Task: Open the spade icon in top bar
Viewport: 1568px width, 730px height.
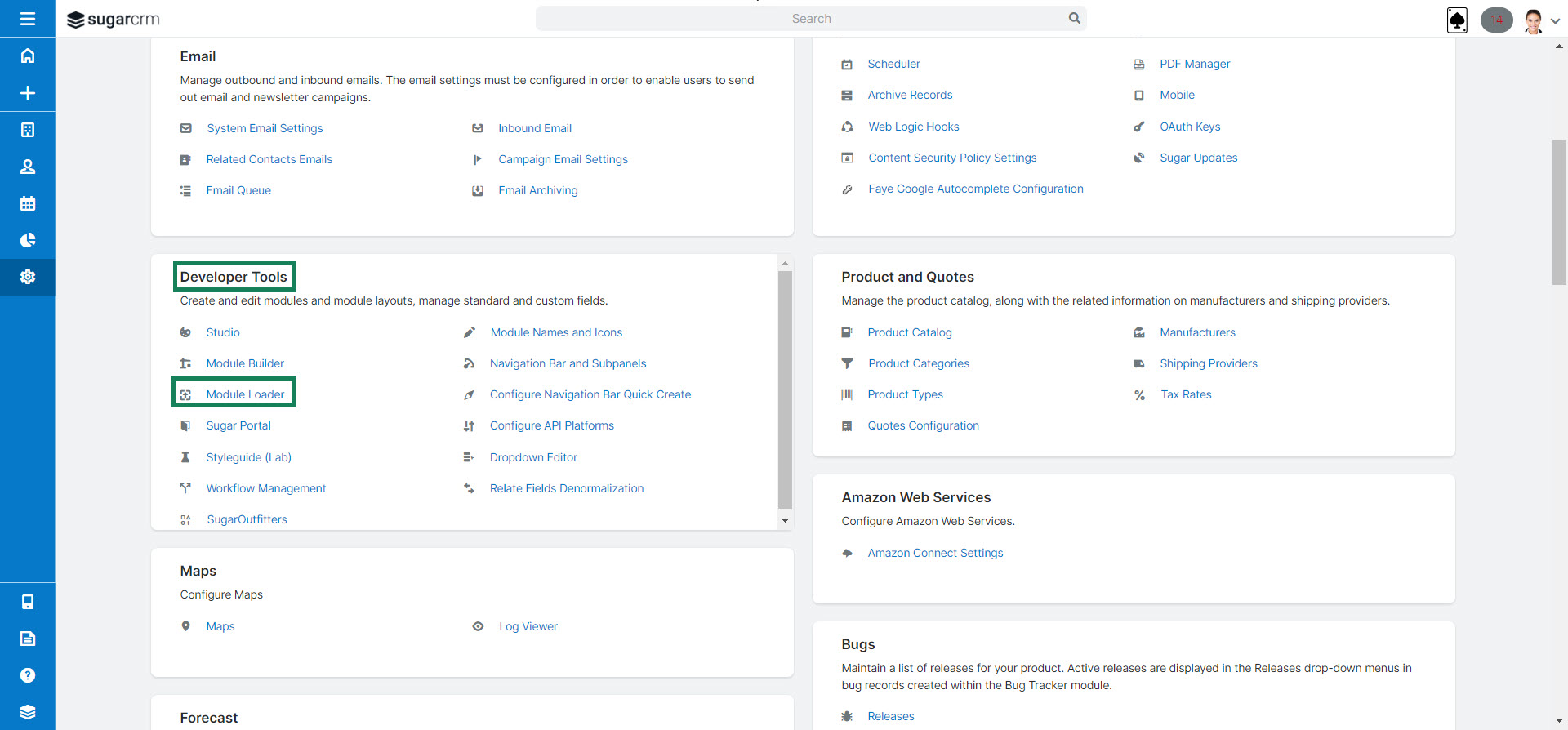Action: (1457, 20)
